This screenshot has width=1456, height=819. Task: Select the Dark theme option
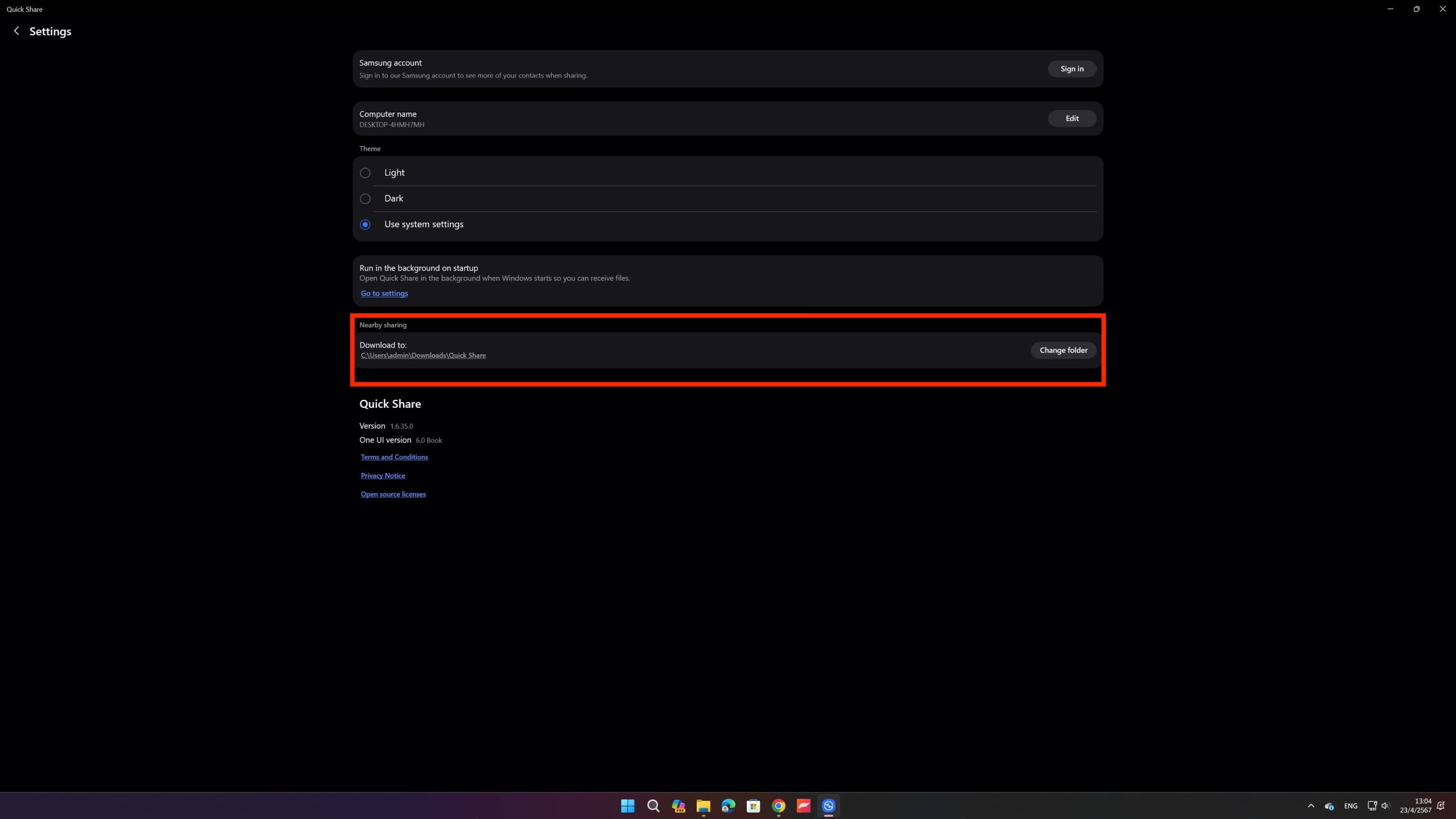coord(365,198)
